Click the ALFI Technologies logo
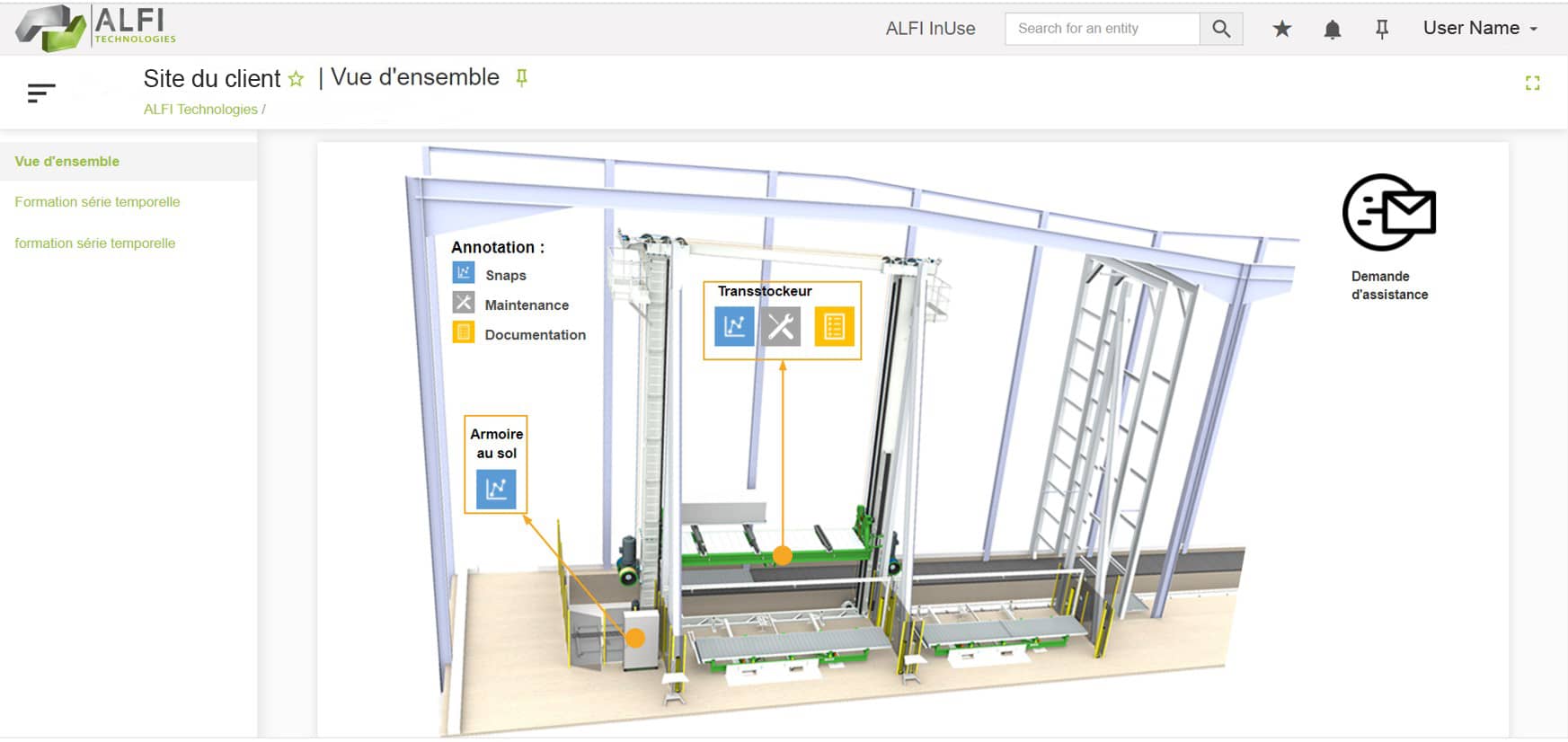Screen dimensions: 1568x742 pyautogui.click(x=95, y=28)
